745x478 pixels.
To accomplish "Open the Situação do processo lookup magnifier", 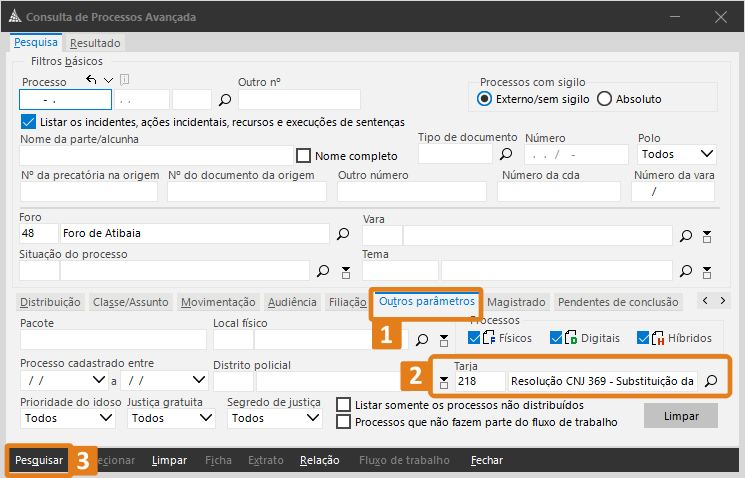I will 323,271.
